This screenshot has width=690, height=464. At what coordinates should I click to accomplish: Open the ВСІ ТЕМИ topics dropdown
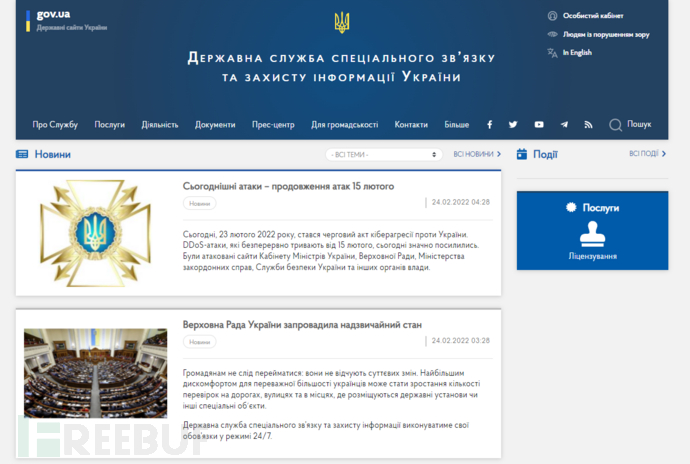tap(384, 155)
